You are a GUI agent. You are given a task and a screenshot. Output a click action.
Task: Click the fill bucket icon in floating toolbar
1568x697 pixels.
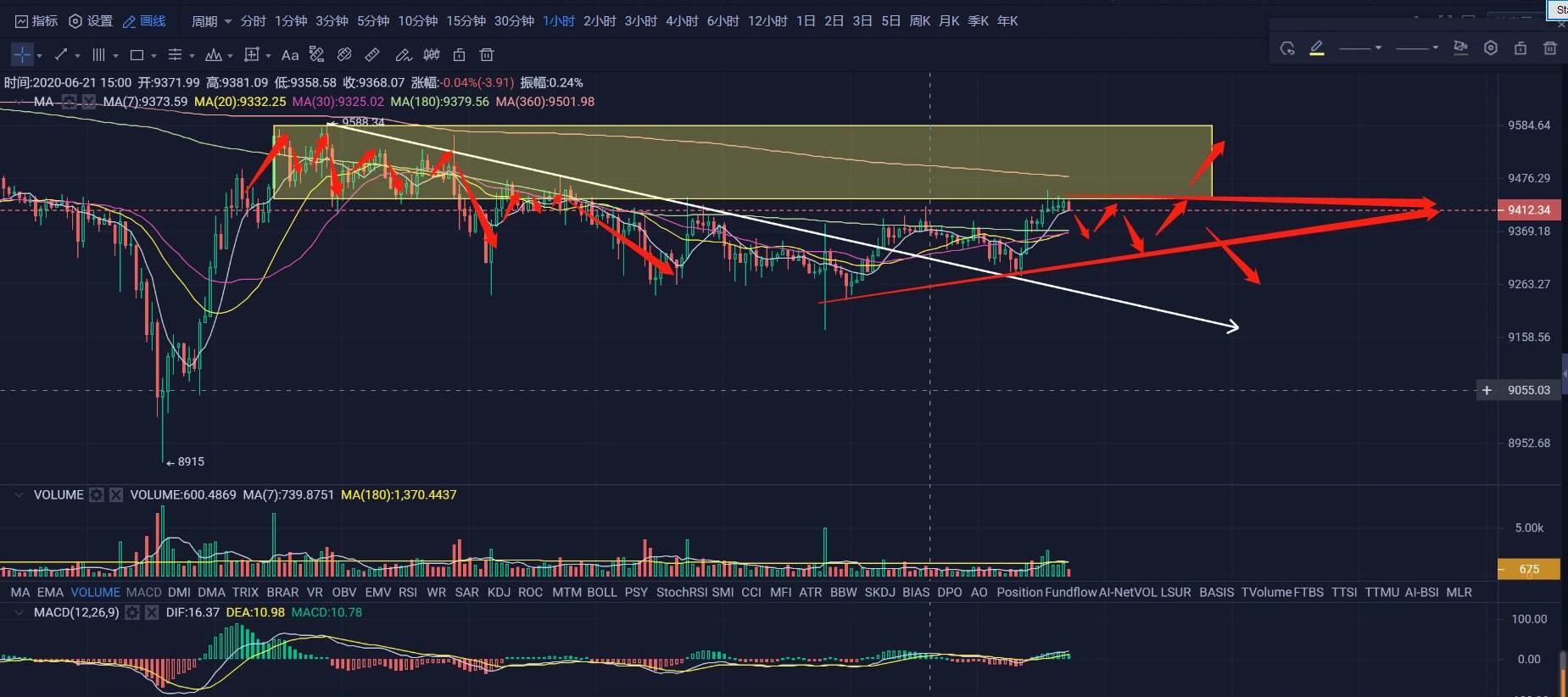tap(1460, 48)
